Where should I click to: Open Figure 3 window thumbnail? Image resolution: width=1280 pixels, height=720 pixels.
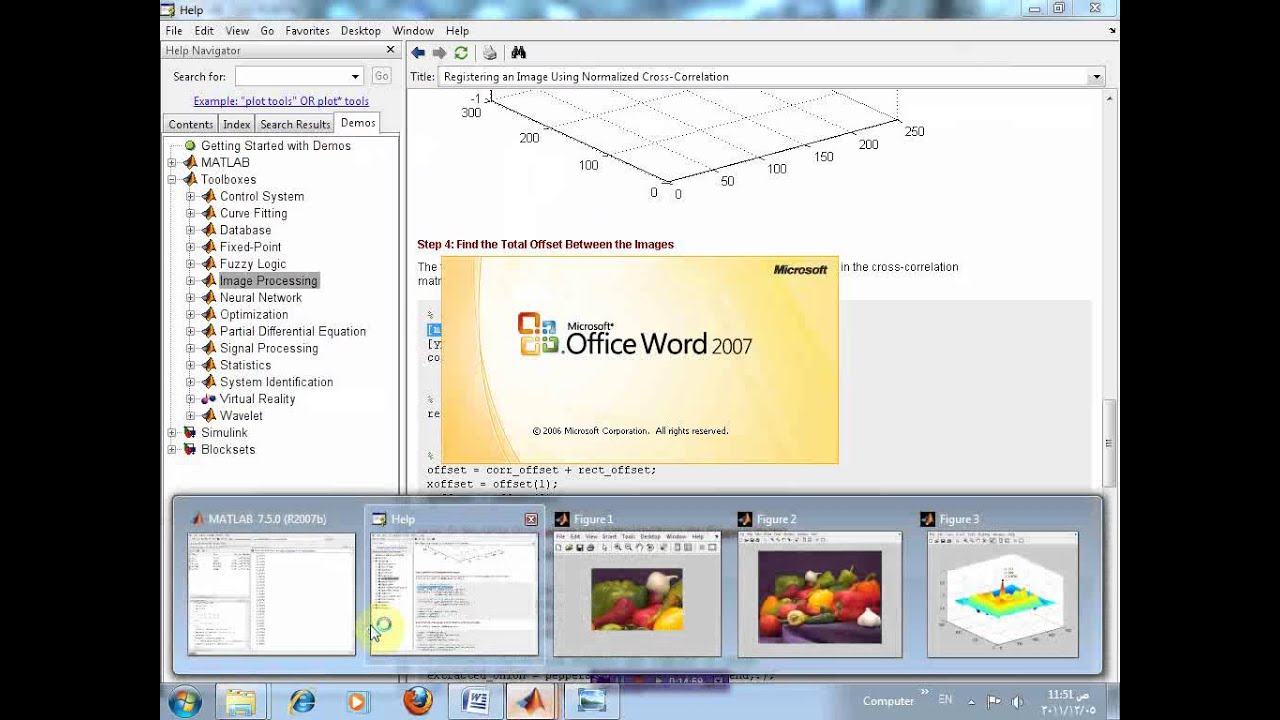pos(1003,594)
